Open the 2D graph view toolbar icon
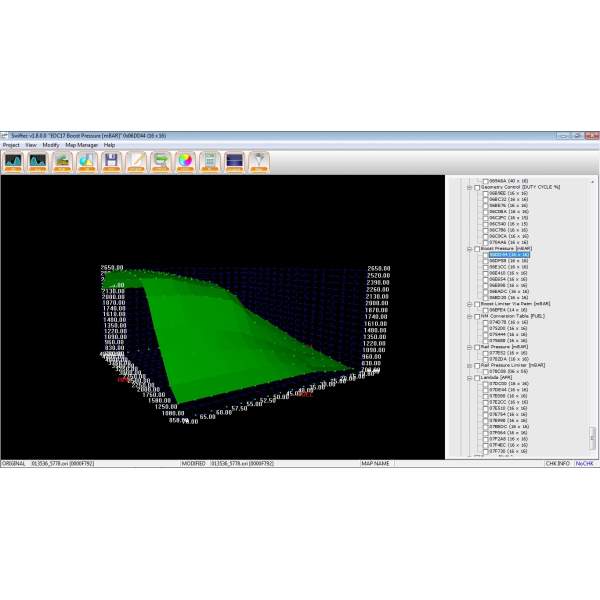The width and height of the screenshot is (600, 600). pos(13,162)
